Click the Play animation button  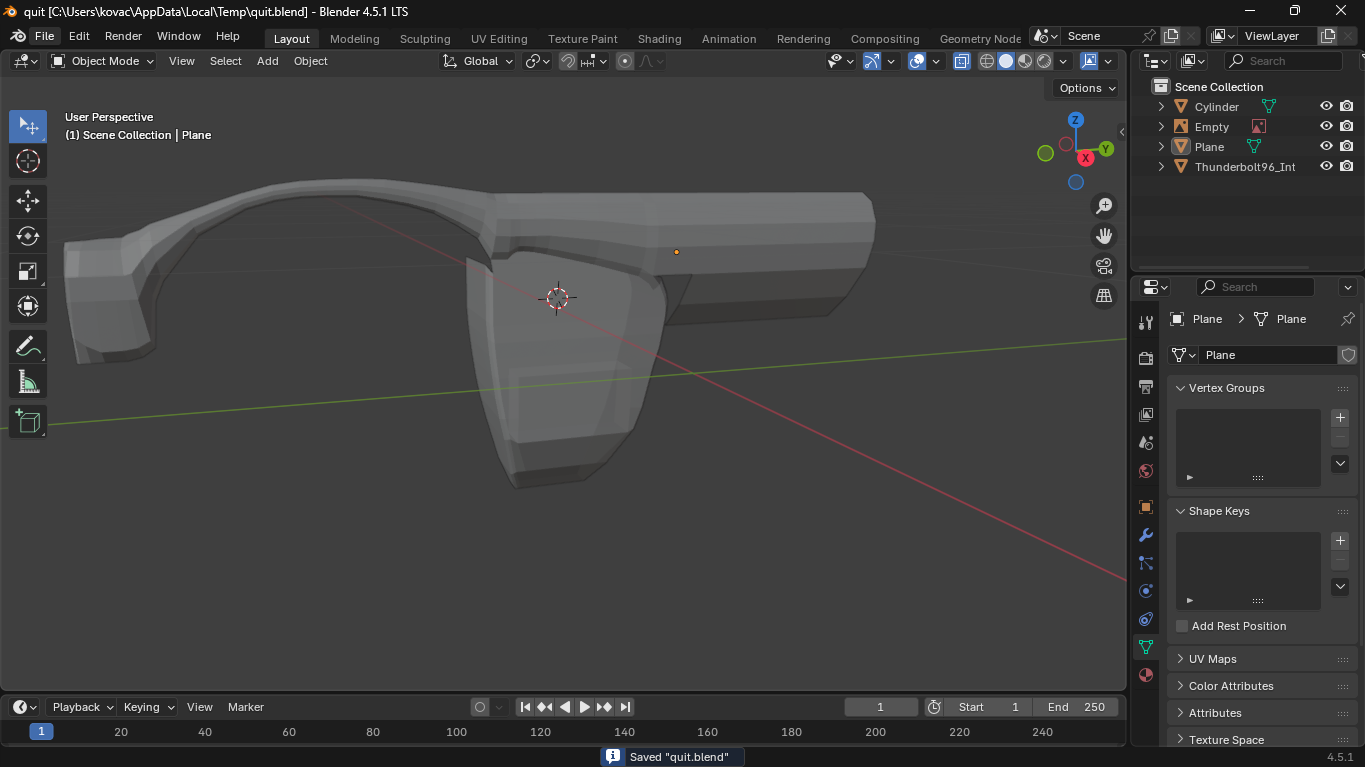(x=584, y=707)
